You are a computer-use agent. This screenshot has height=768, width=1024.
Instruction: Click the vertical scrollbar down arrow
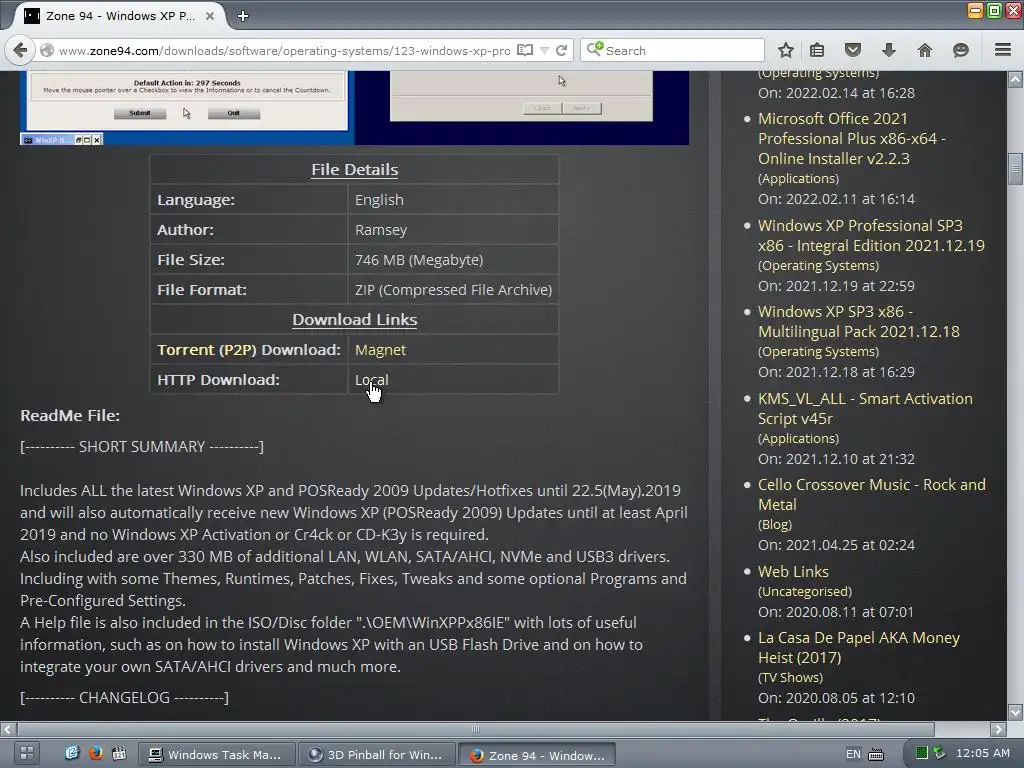[x=1015, y=712]
